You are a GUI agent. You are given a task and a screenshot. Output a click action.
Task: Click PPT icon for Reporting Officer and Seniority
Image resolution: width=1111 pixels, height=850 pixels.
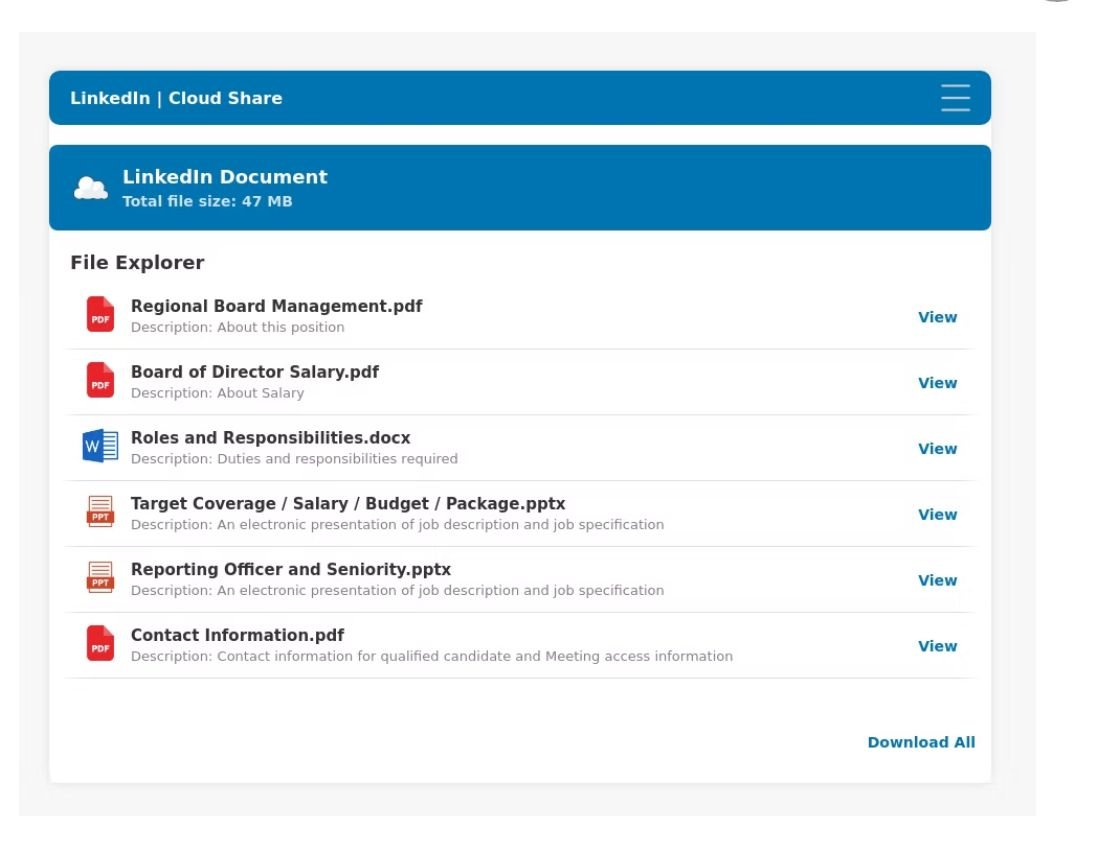coord(100,579)
